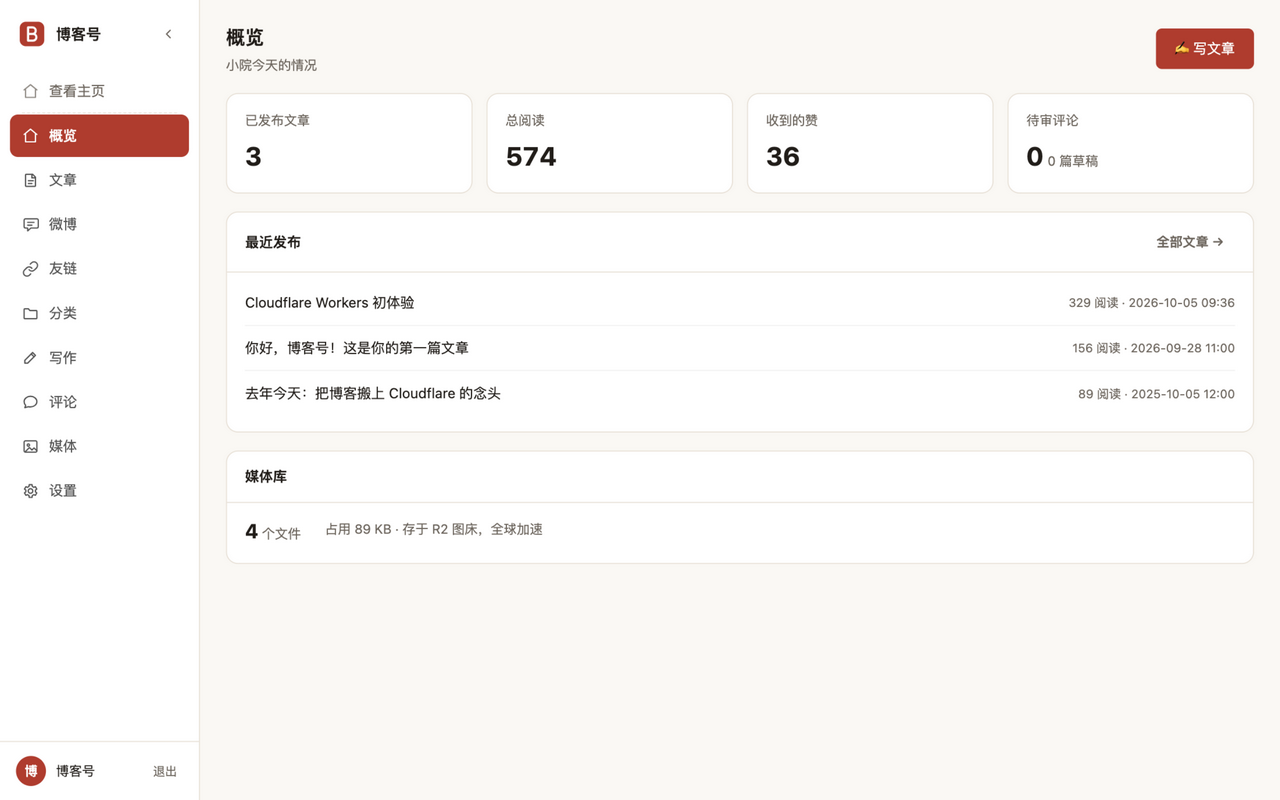Click the round 博 user avatar
Image resolution: width=1280 pixels, height=800 pixels.
click(x=31, y=771)
